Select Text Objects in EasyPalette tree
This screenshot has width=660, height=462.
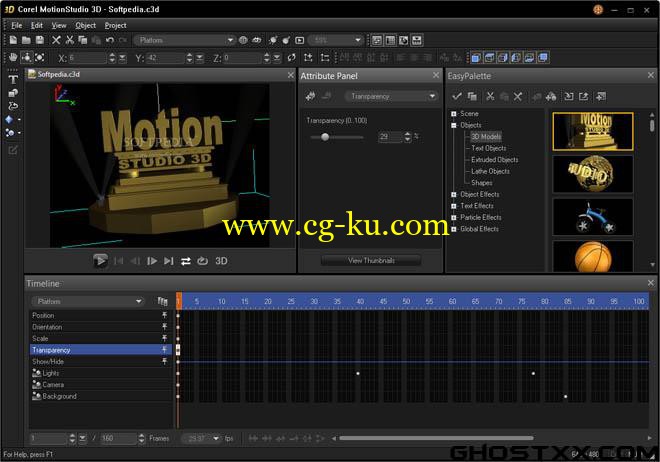click(489, 148)
